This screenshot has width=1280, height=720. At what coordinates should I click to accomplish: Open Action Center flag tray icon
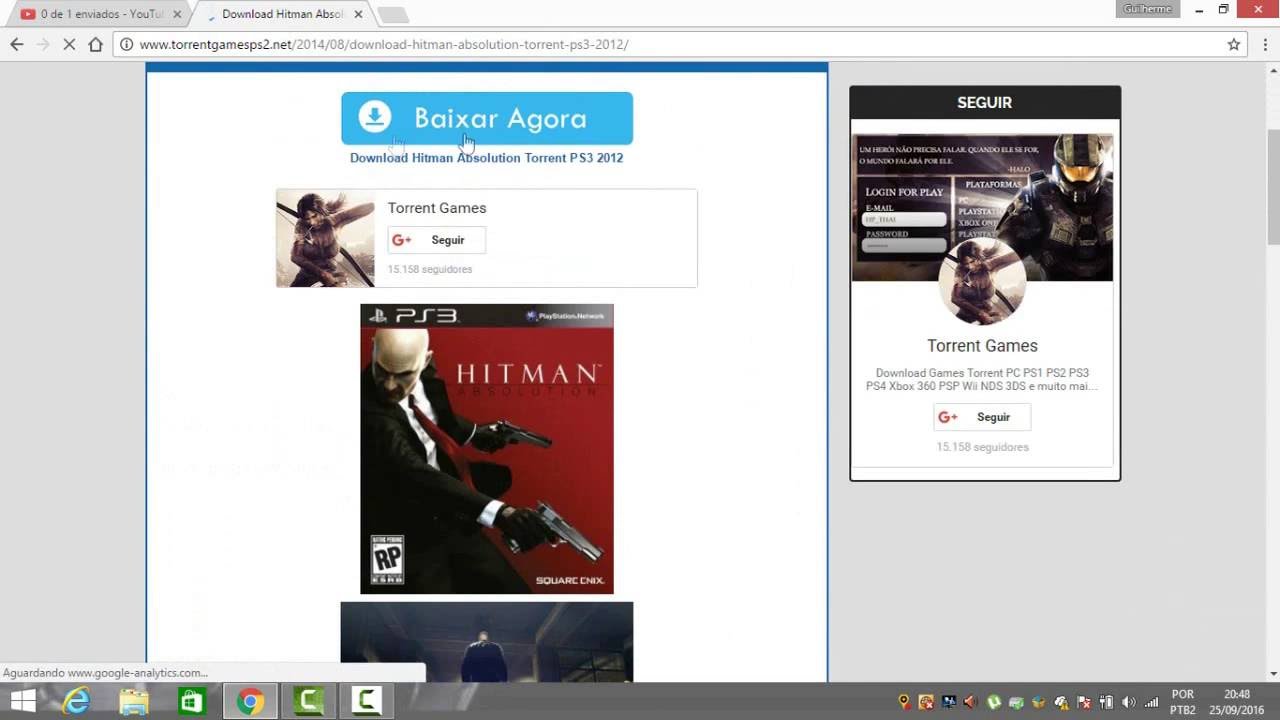click(x=1084, y=702)
